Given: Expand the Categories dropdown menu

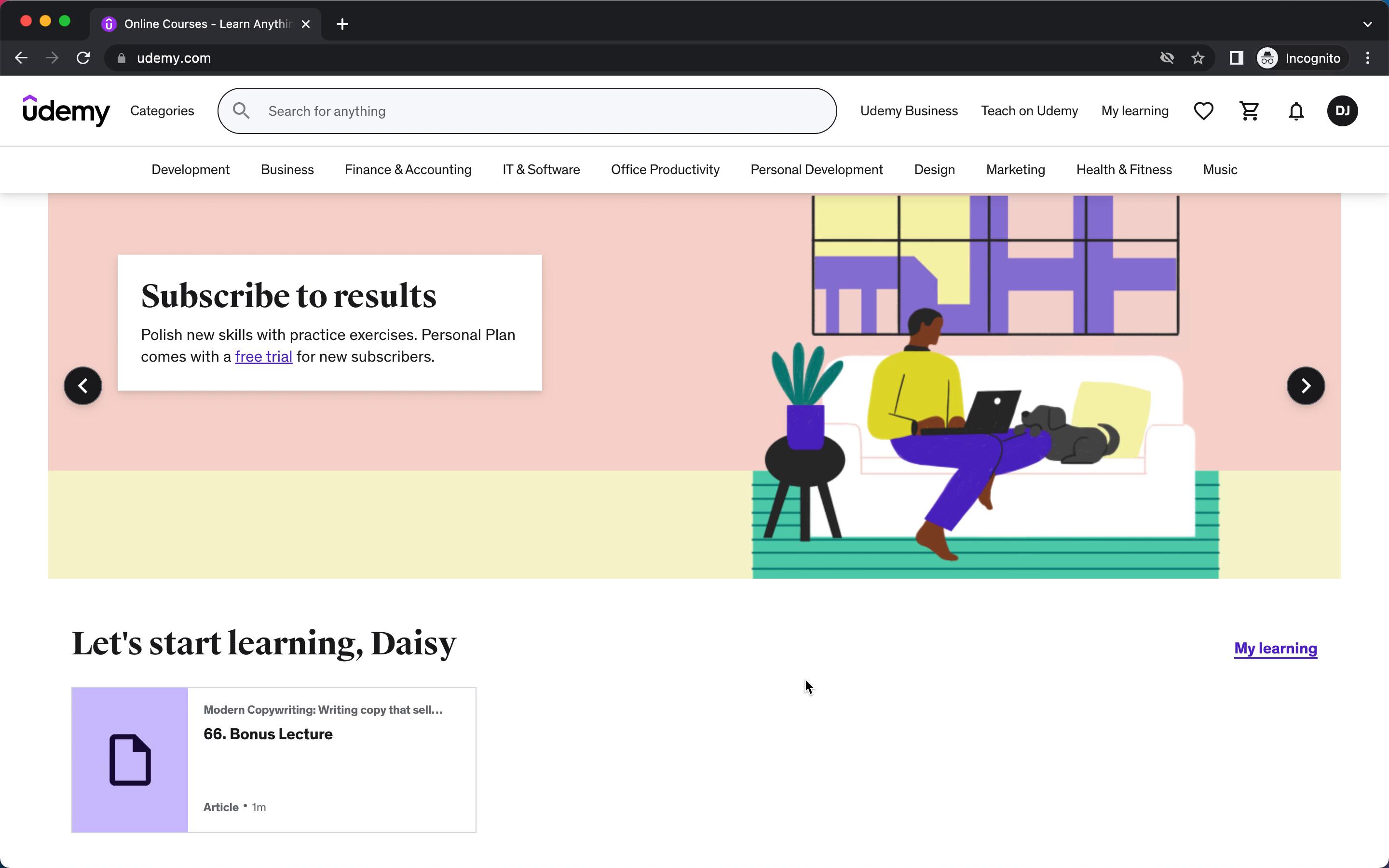Looking at the screenshot, I should point(162,110).
